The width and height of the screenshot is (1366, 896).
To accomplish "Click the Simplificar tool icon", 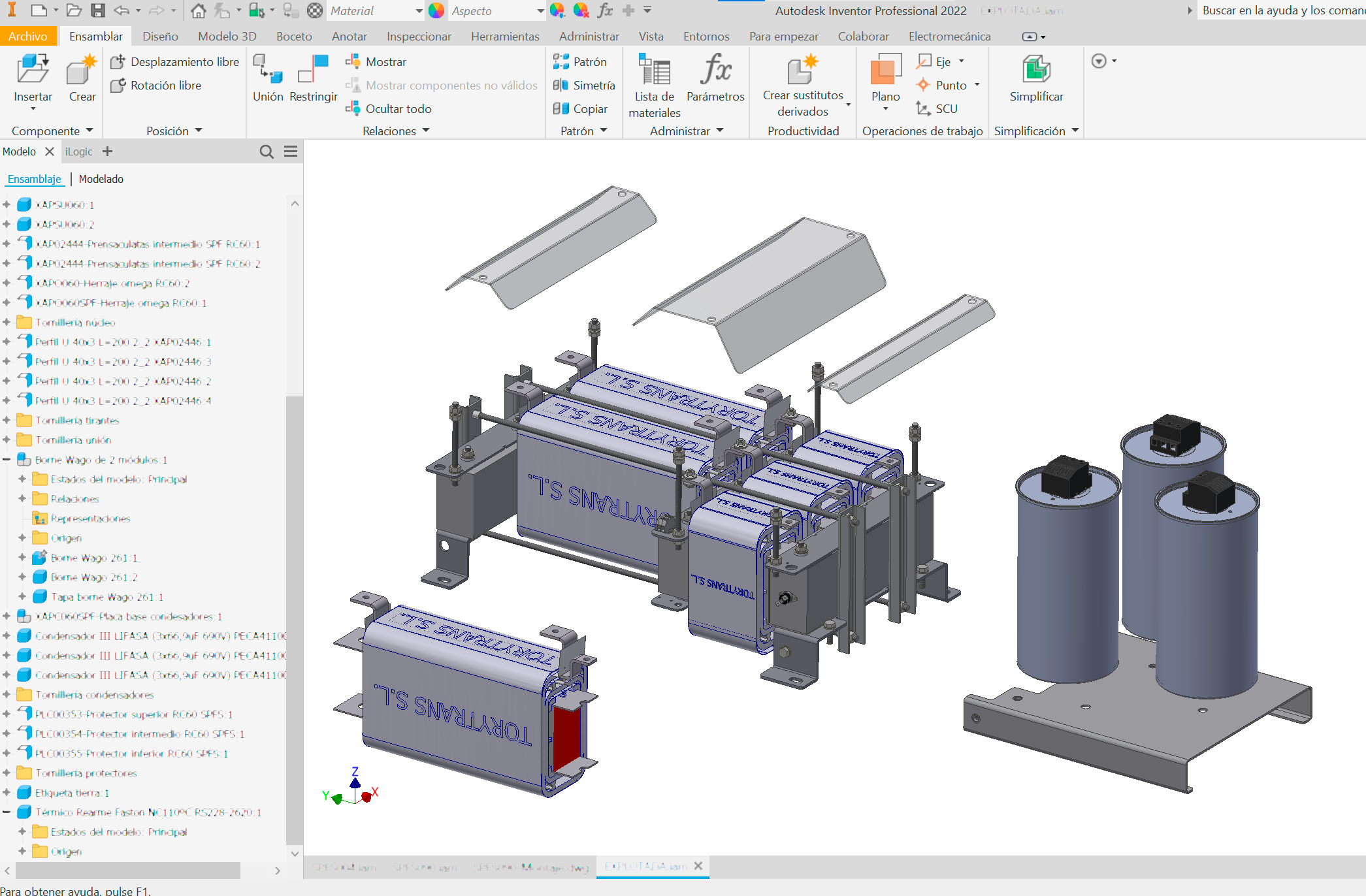I will pyautogui.click(x=1036, y=71).
